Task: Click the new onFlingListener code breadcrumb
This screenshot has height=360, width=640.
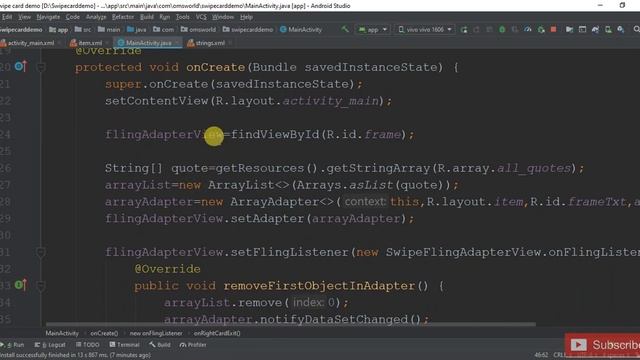Action: (156, 333)
